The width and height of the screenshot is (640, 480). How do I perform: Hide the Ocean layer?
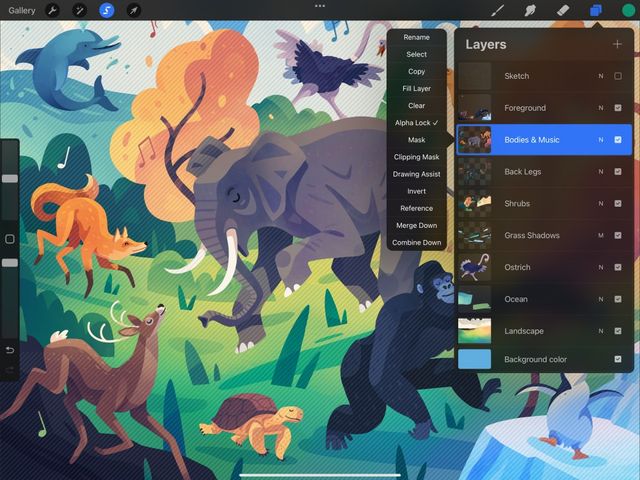(x=618, y=299)
